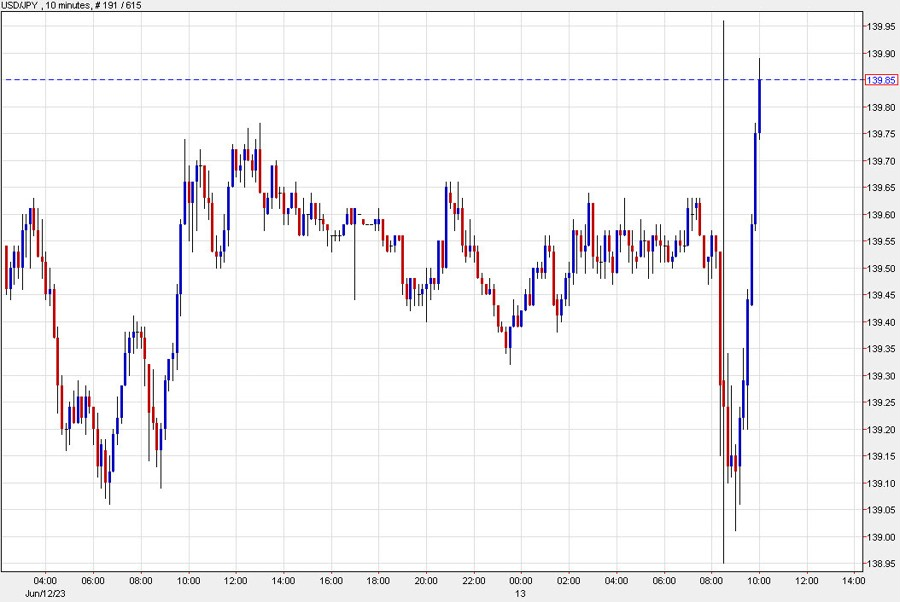This screenshot has width=900, height=602.
Task: Click the 139.90 price axis label
Action: tap(880, 53)
